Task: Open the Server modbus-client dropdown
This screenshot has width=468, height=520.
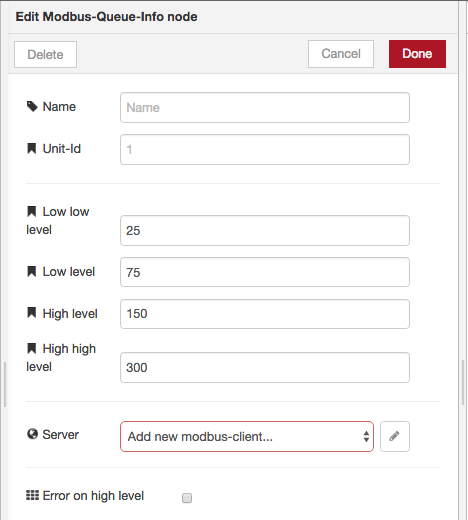Action: point(247,437)
